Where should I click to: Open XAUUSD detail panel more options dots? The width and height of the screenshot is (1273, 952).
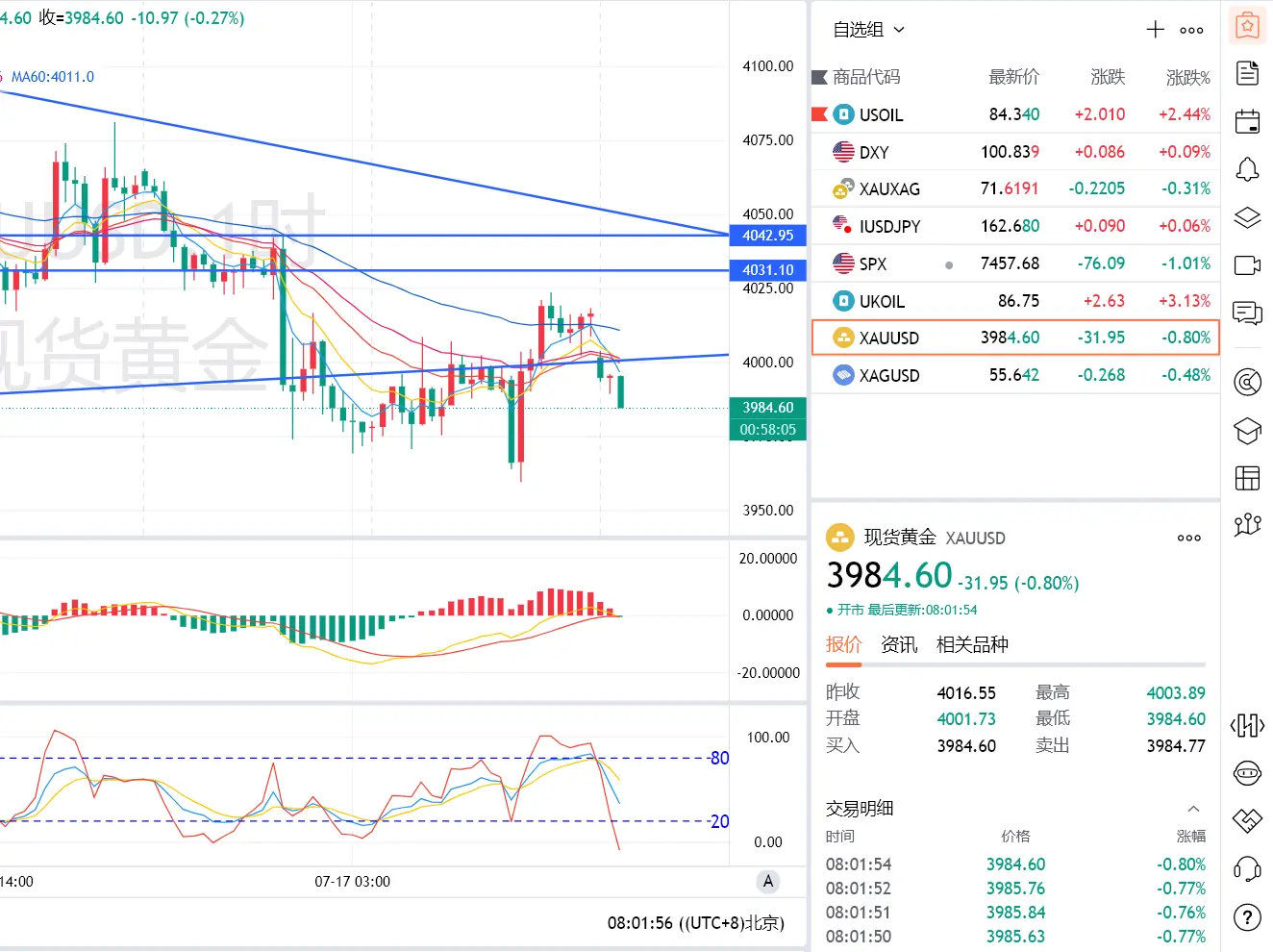pos(1189,538)
